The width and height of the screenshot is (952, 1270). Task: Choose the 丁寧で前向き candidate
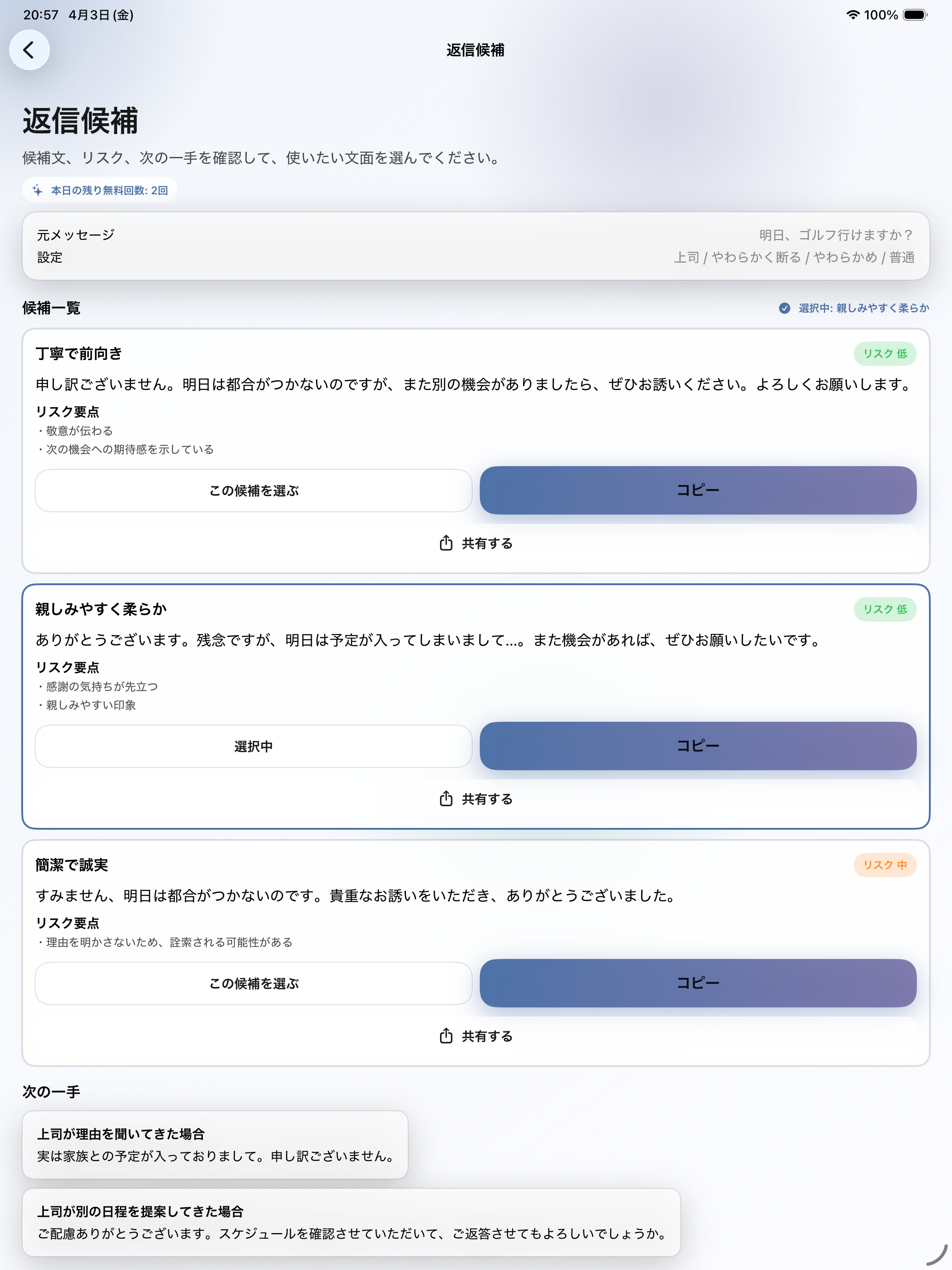point(254,490)
